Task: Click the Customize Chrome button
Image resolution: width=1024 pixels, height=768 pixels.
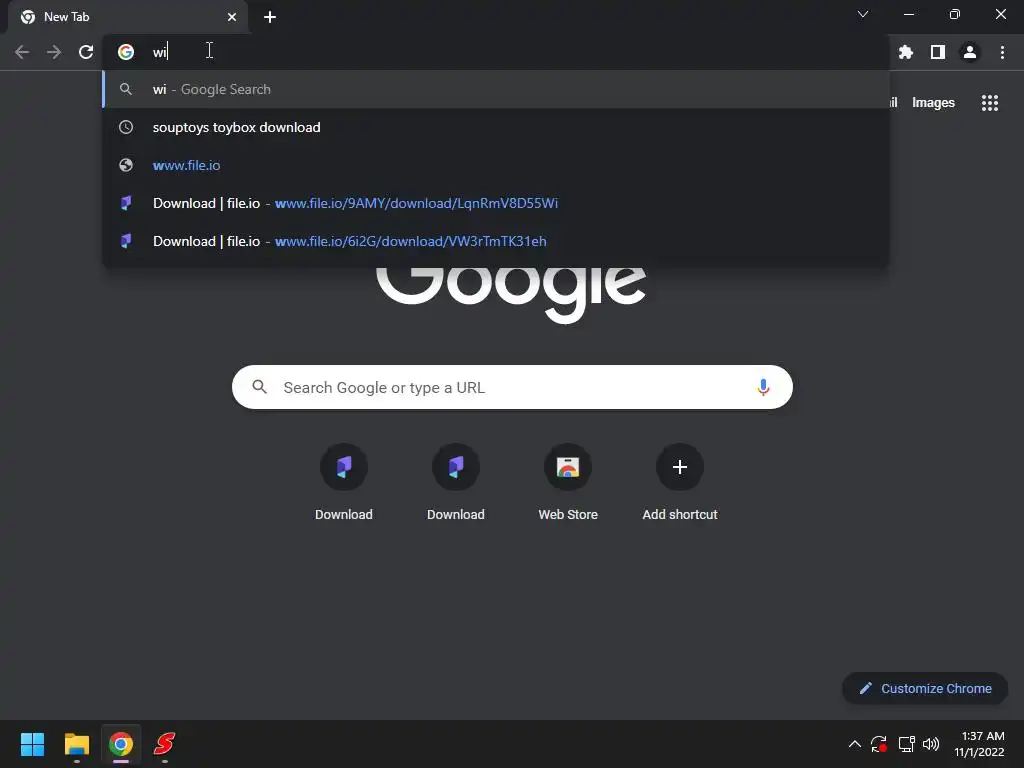Action: 925,688
